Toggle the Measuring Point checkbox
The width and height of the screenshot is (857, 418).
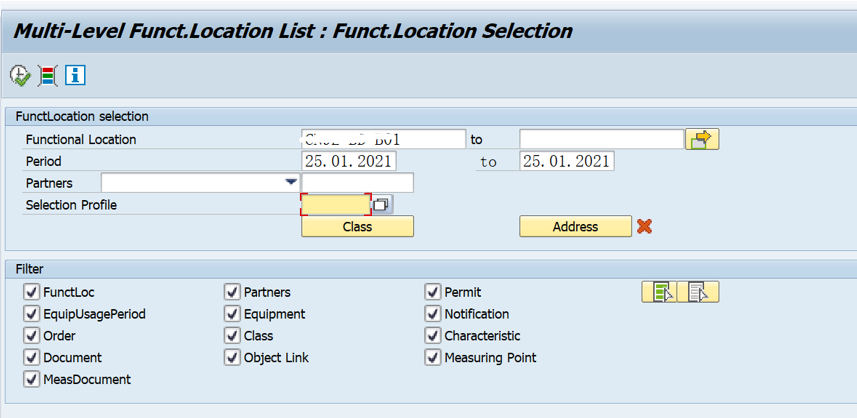pos(433,357)
